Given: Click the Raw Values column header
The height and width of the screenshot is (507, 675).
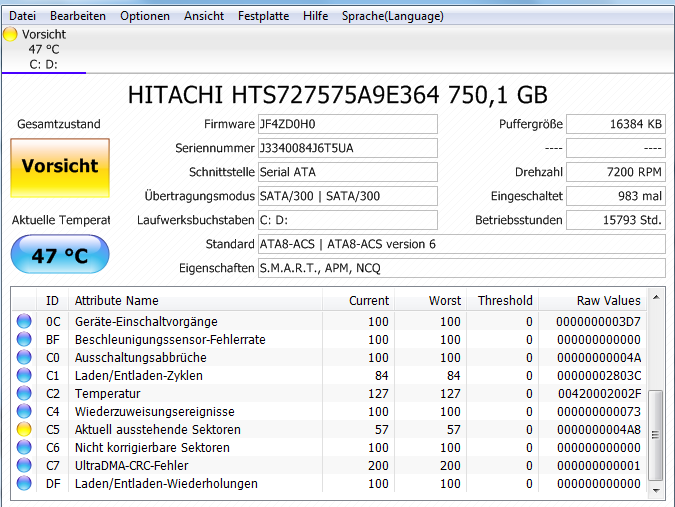Looking at the screenshot, I should tap(592, 300).
